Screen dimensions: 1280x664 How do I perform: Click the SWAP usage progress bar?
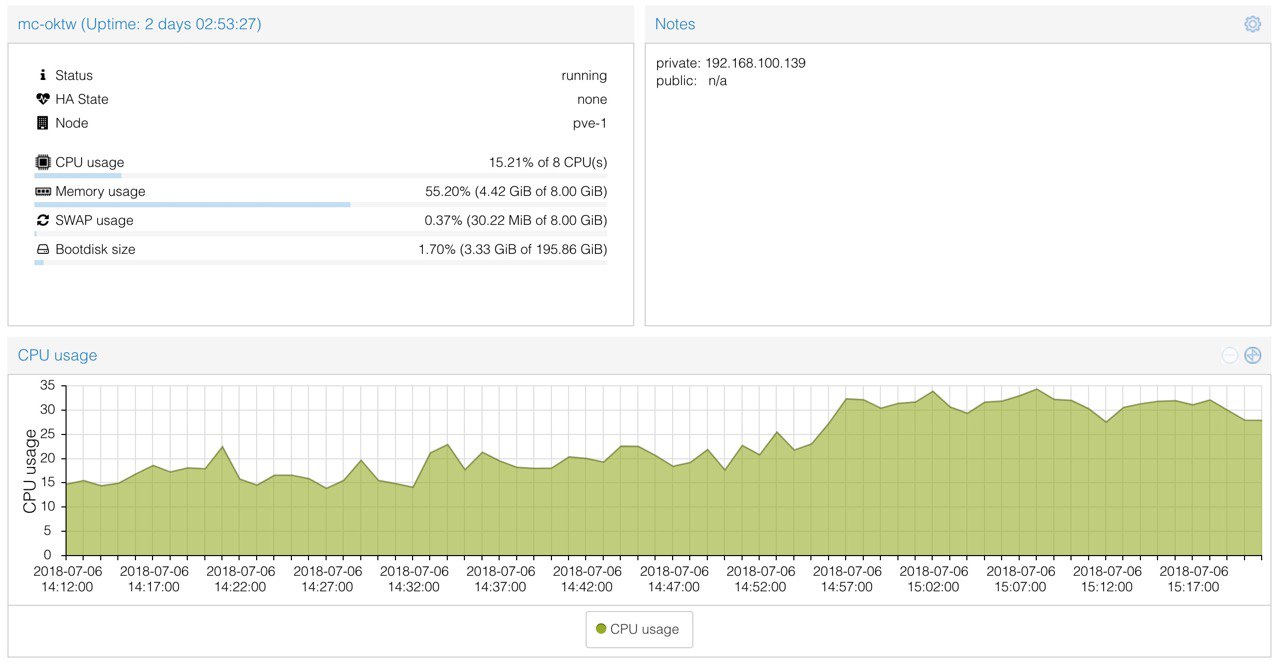[x=320, y=233]
